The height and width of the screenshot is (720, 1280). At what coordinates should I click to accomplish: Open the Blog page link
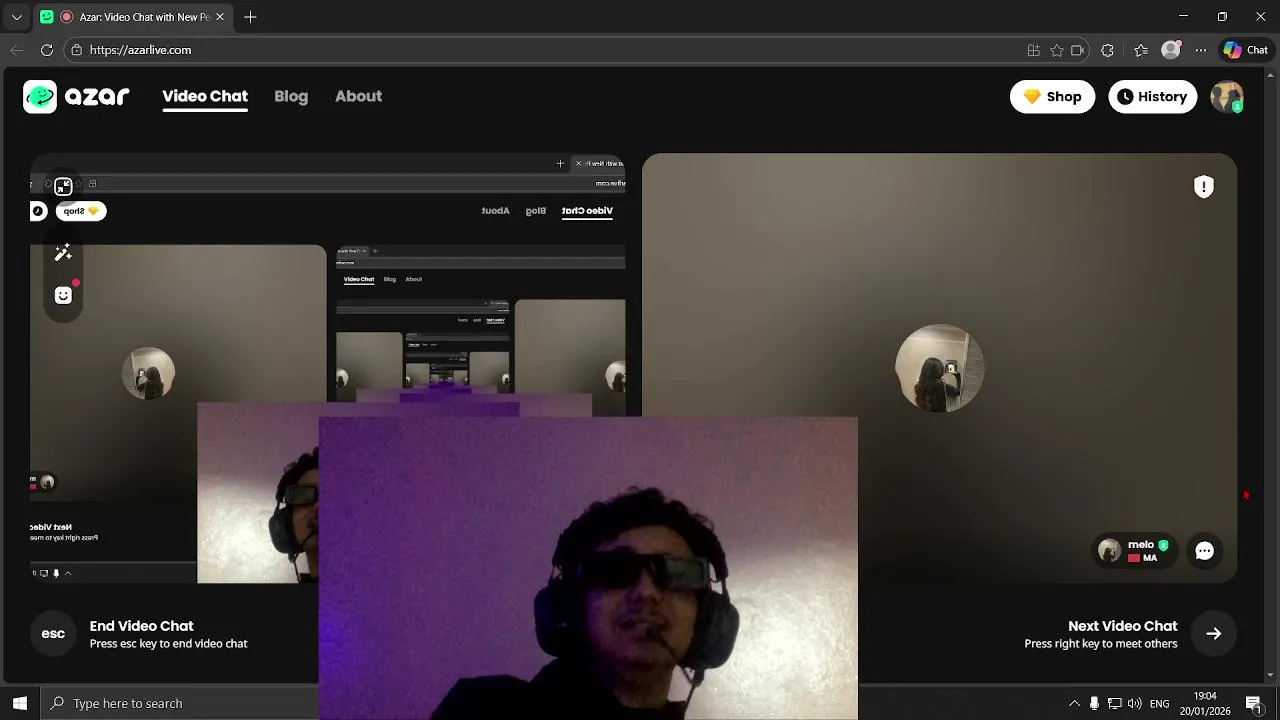[x=291, y=96]
